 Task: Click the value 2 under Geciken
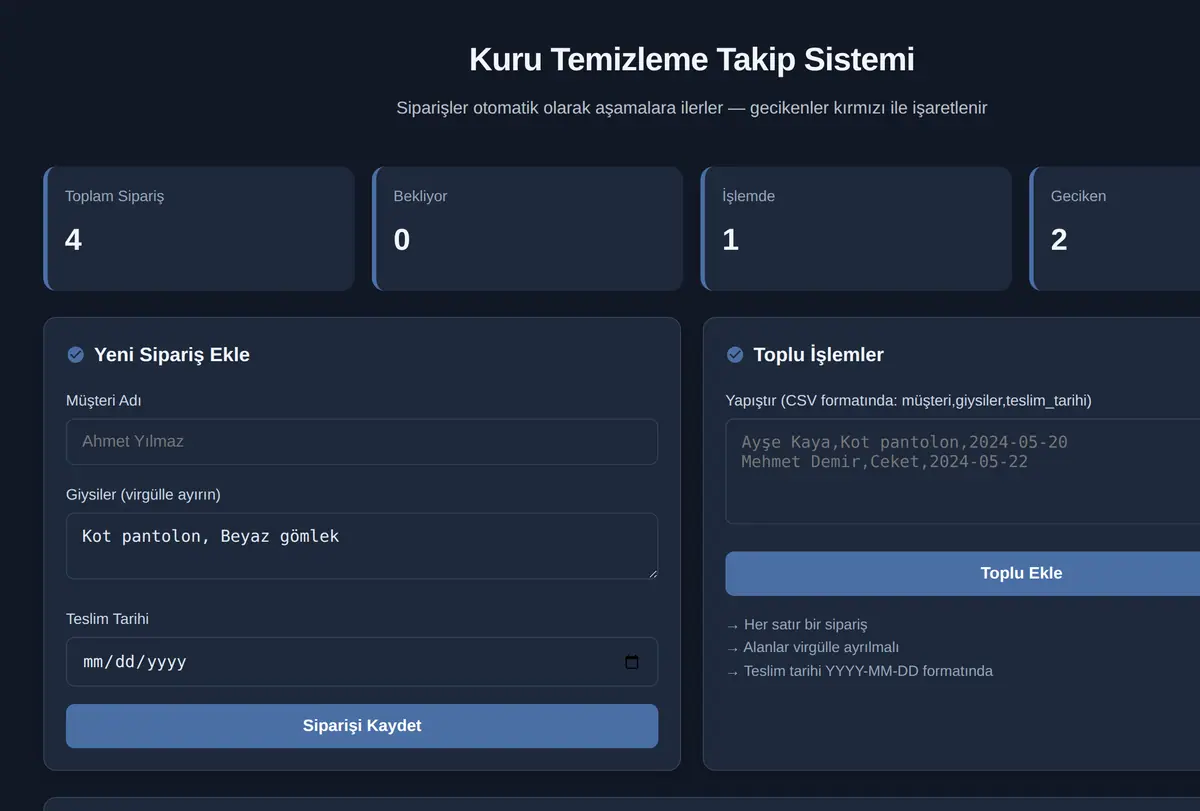1059,240
